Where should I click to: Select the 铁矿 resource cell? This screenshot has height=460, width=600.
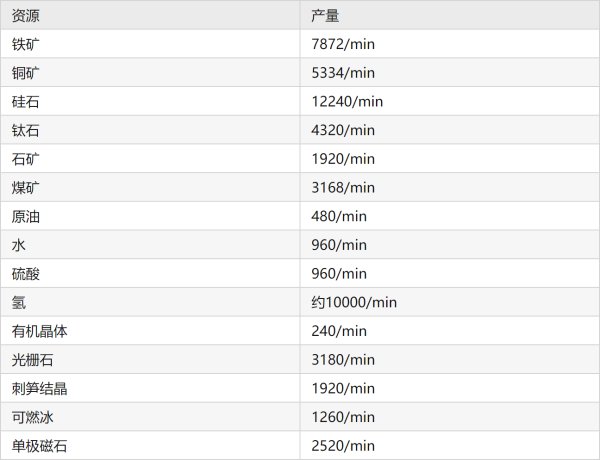26,44
